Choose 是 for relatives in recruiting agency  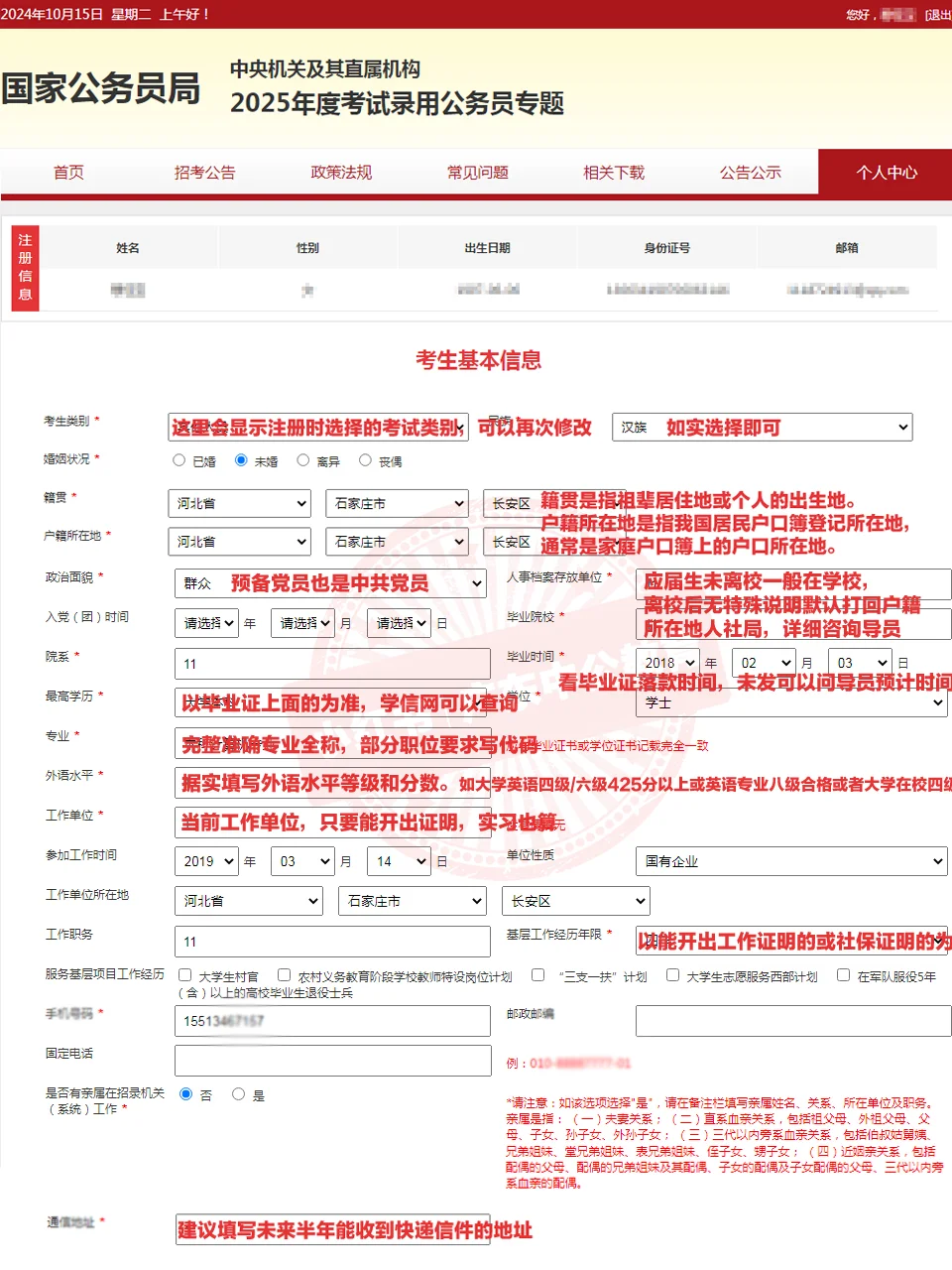[x=238, y=1094]
